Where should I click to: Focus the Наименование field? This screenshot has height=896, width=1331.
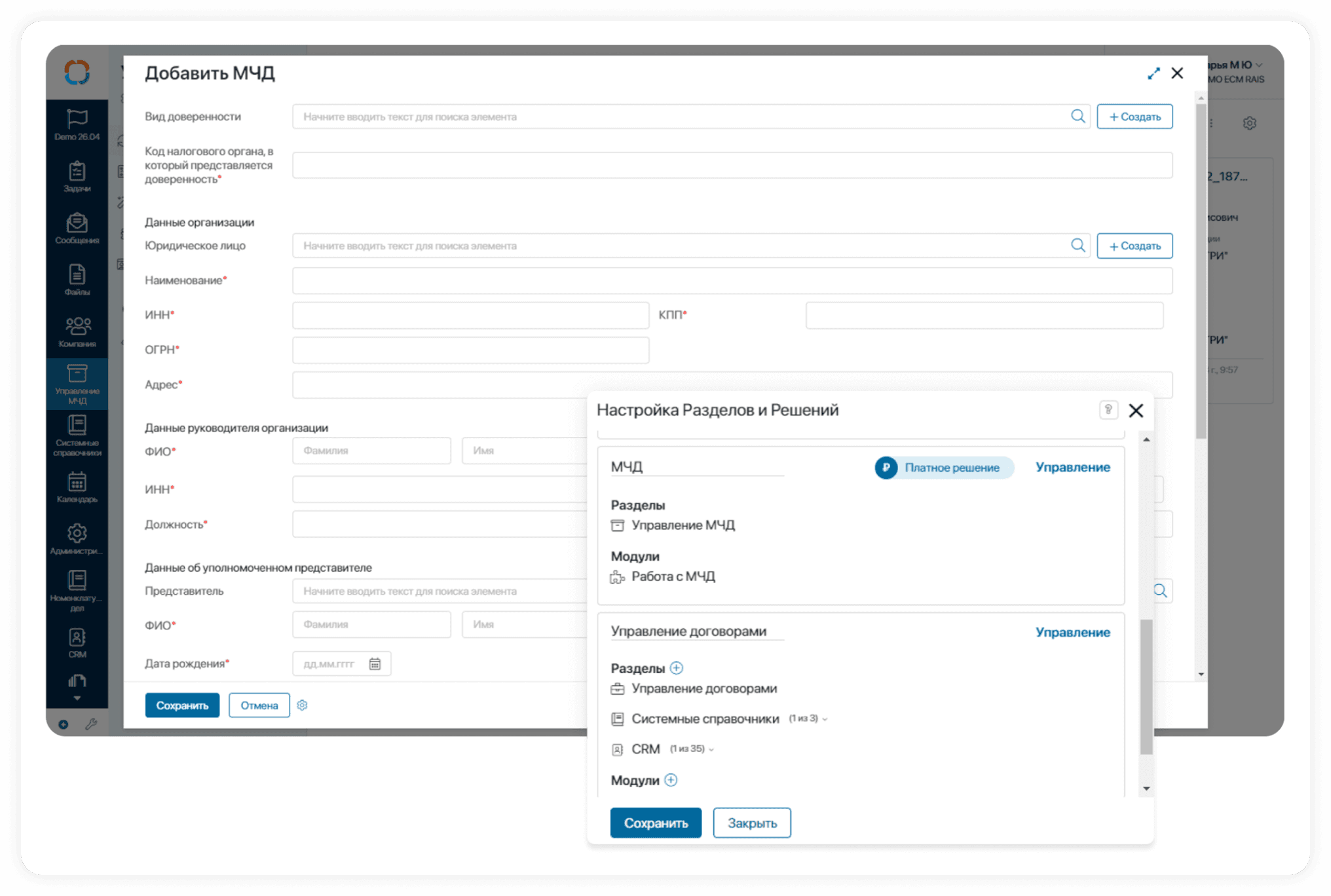click(x=732, y=280)
